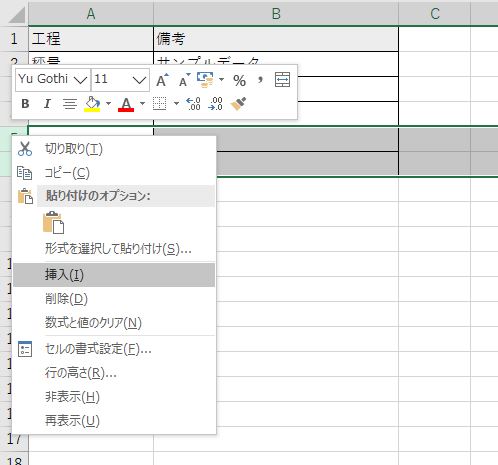This screenshot has height=465, width=498.
Task: Select column B header
Action: [x=276, y=14]
